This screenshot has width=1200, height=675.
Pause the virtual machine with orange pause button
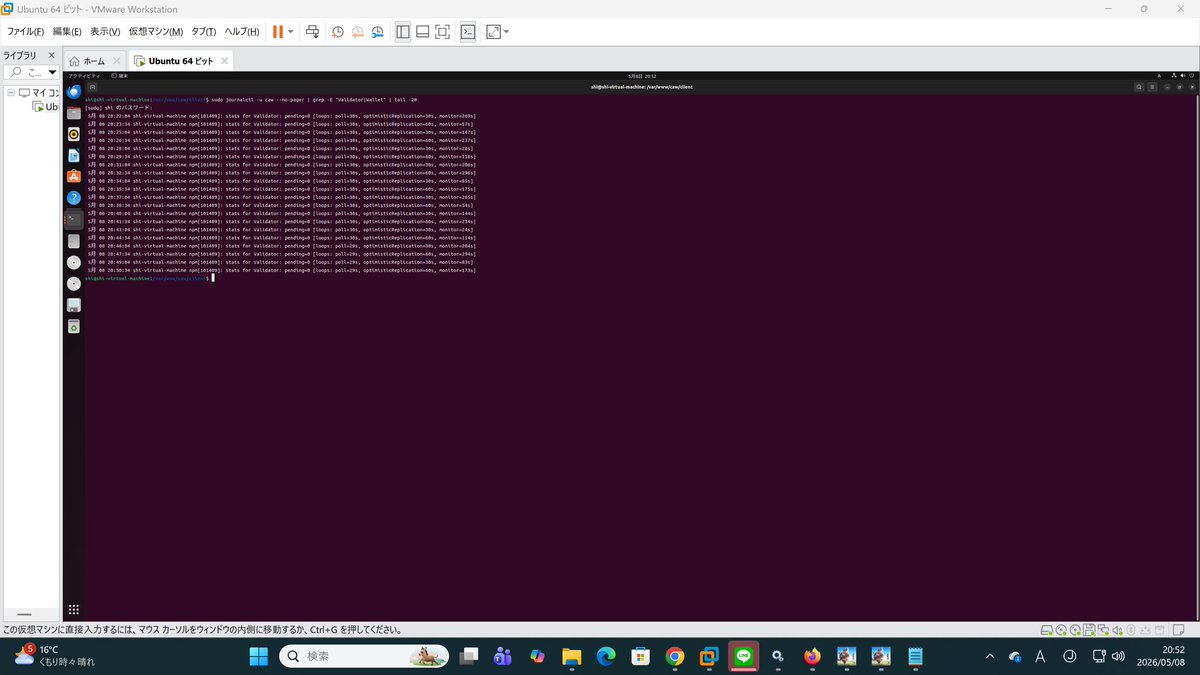click(277, 32)
